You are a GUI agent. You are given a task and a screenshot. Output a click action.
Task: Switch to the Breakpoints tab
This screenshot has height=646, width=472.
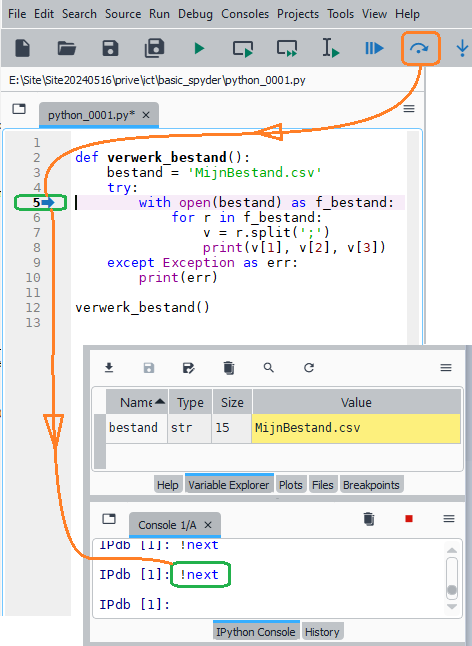click(x=371, y=485)
